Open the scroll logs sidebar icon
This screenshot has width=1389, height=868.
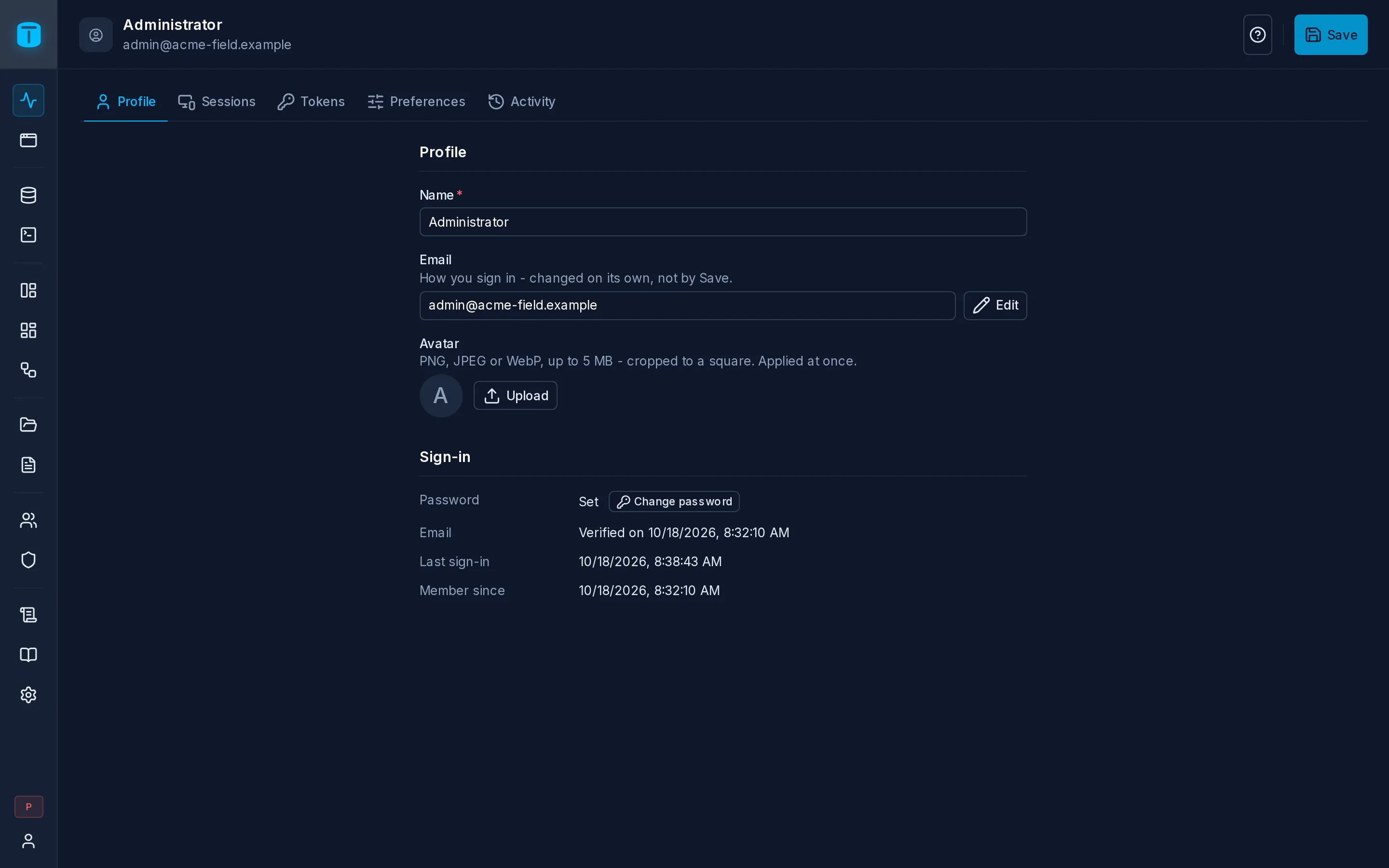(29, 615)
